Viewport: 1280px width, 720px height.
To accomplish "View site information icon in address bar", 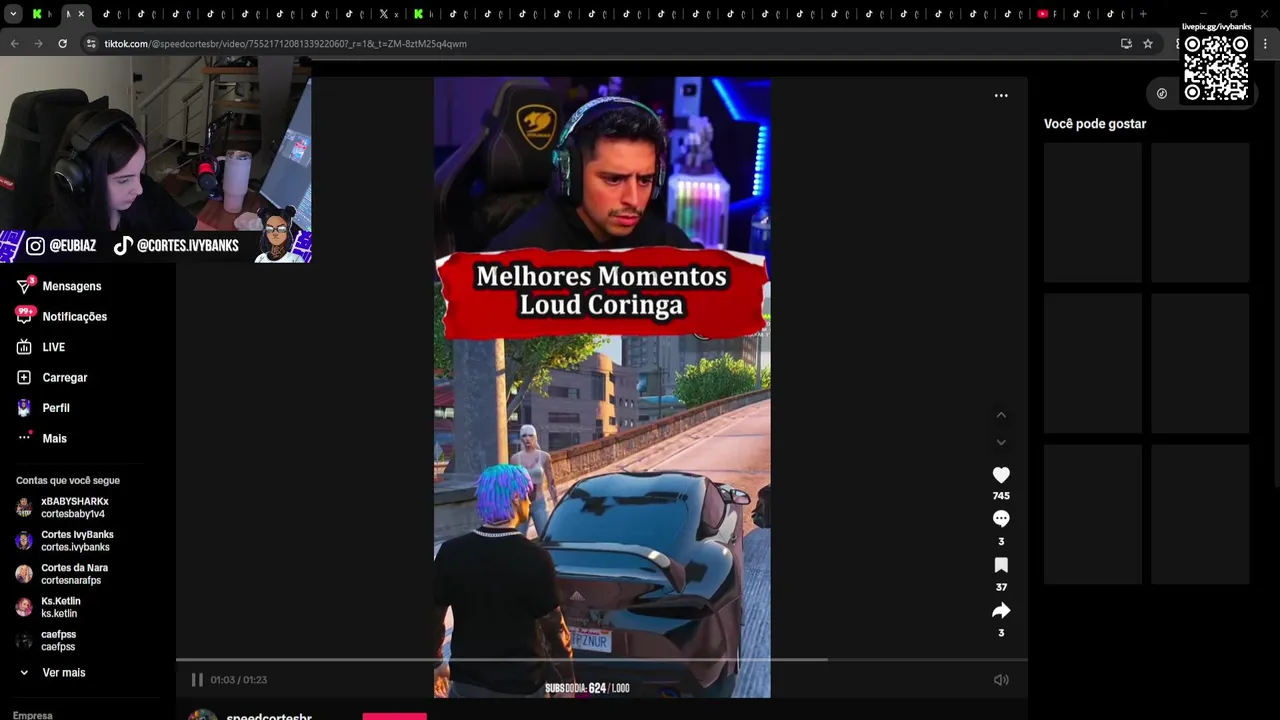I will point(91,44).
